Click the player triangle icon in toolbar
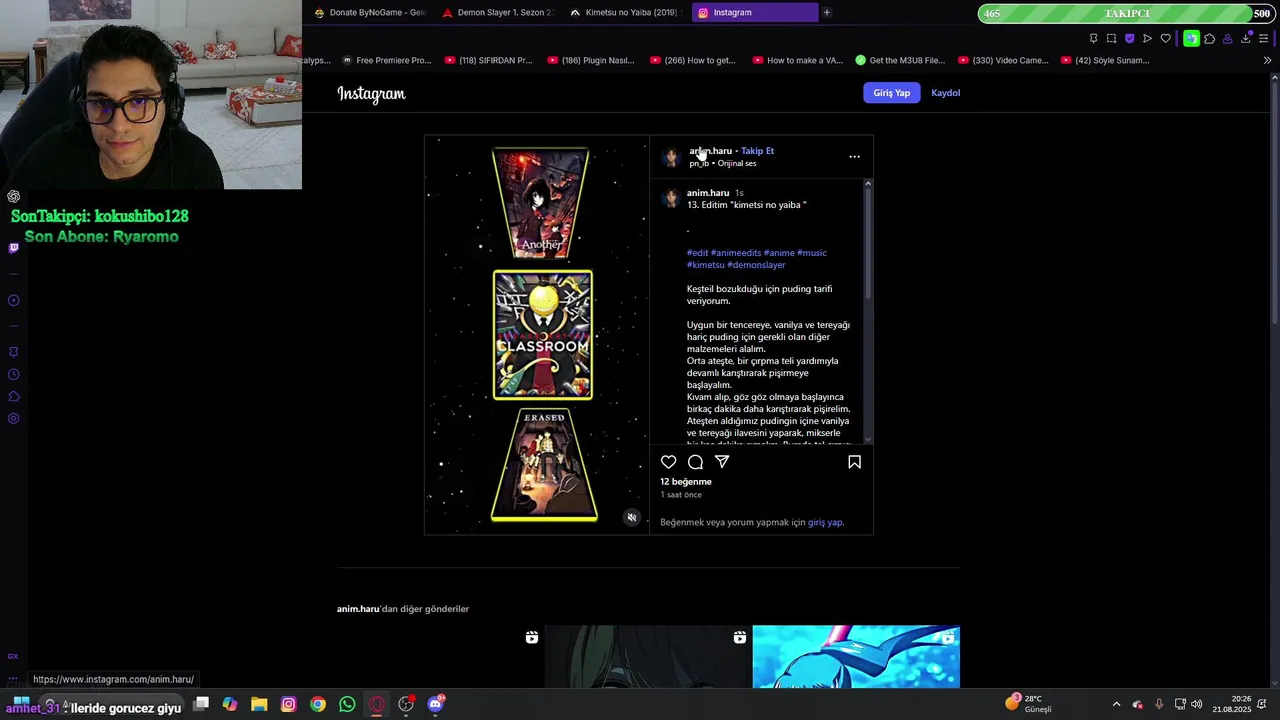 [1147, 39]
